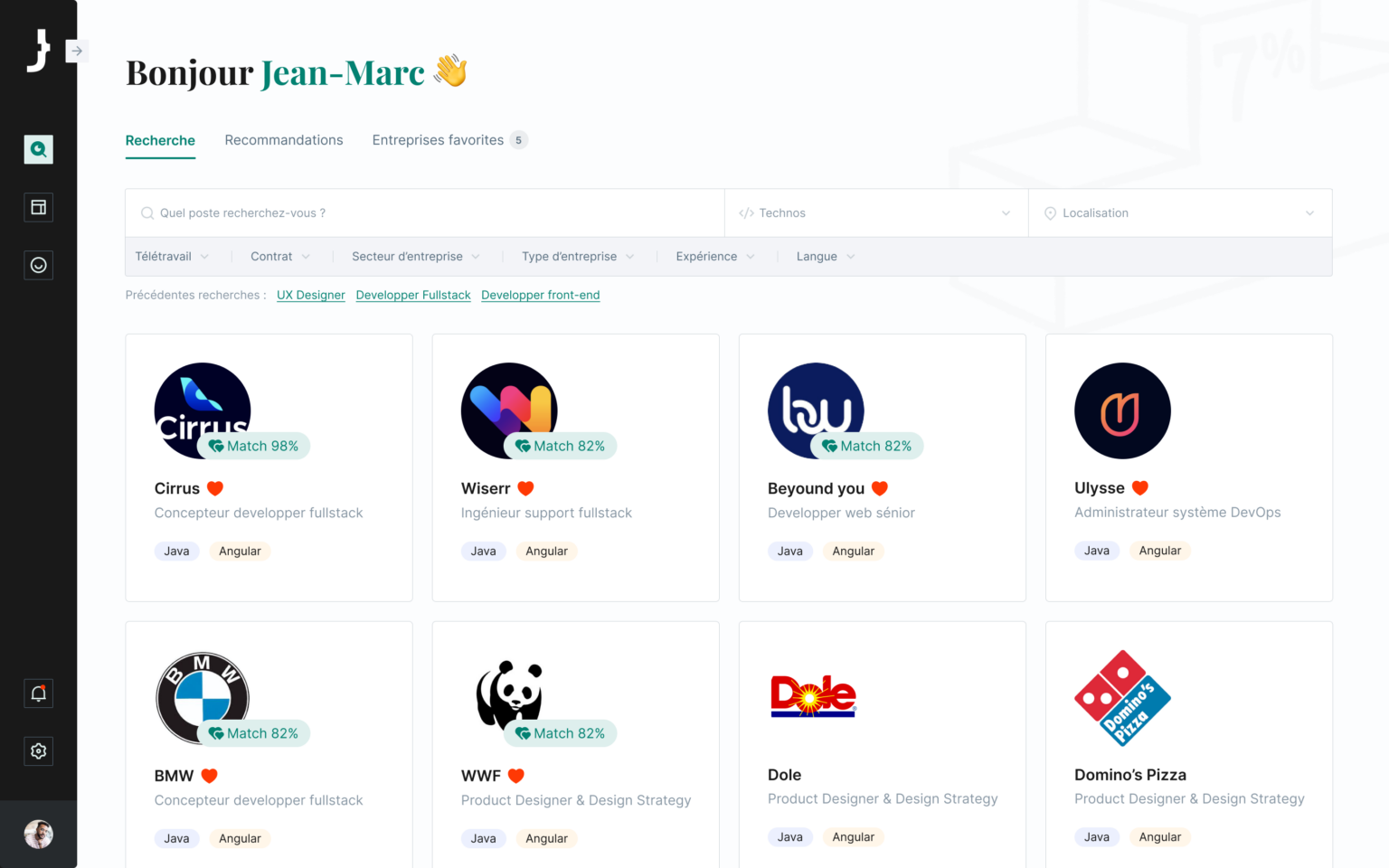
Task: Click the user avatar at bottom
Action: click(38, 834)
